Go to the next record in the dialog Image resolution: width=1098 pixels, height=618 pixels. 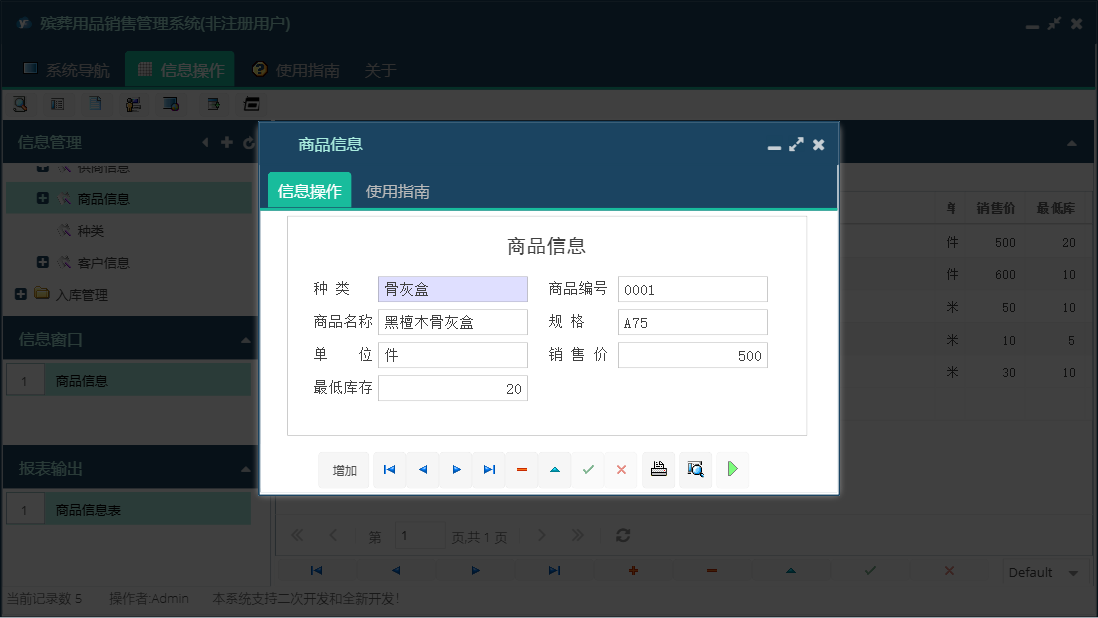(456, 469)
